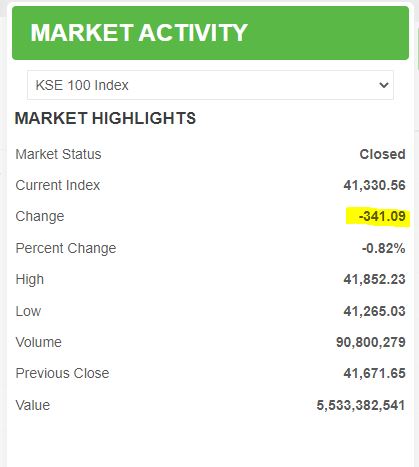The width and height of the screenshot is (419, 467).
Task: Click the traded value 5,533,382,541
Action: [x=361, y=405]
